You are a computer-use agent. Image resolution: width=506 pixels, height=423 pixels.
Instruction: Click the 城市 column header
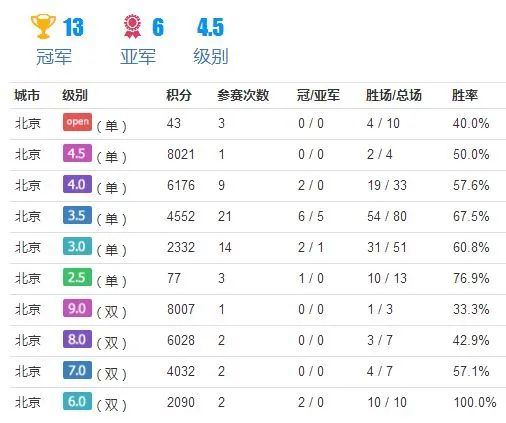coord(27,95)
